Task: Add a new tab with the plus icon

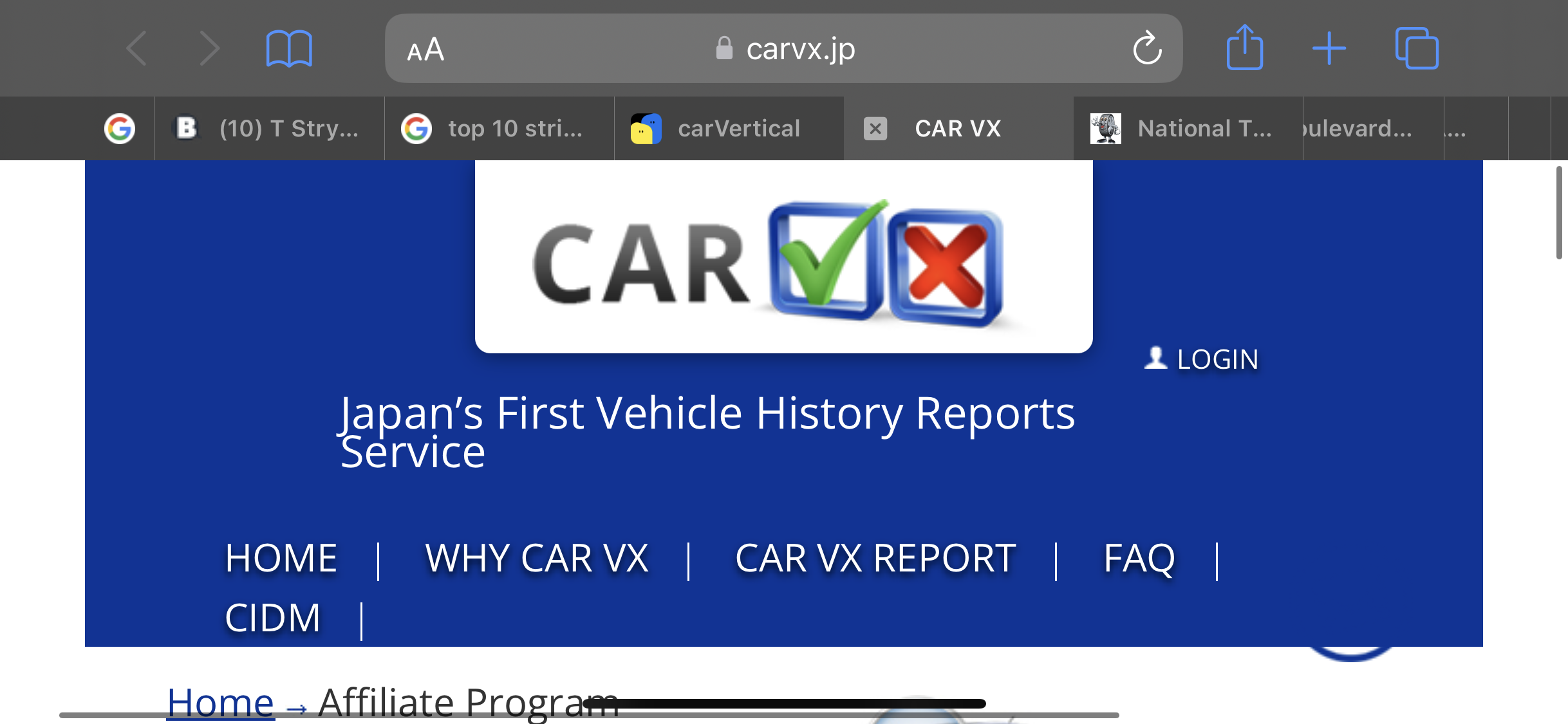Action: click(x=1329, y=48)
